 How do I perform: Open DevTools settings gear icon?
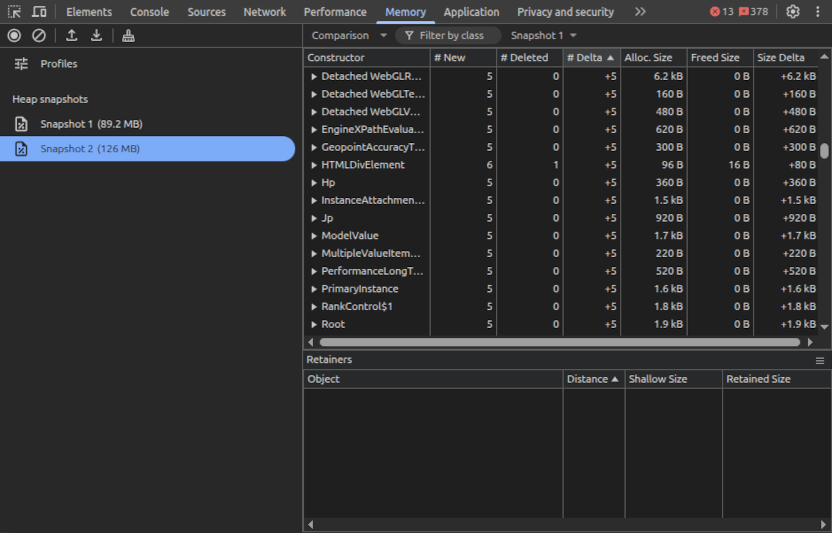[793, 12]
